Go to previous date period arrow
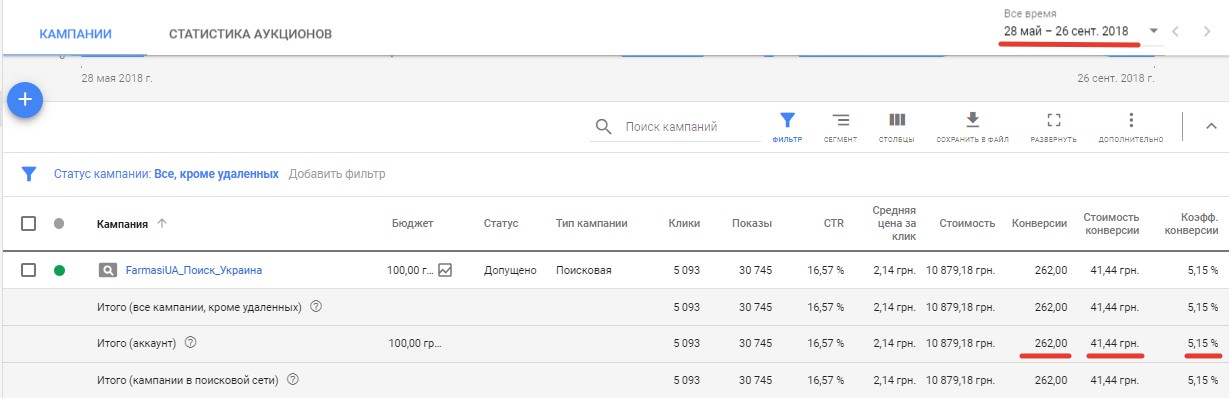Viewport: 1229px width, 398px height. pos(1176,31)
